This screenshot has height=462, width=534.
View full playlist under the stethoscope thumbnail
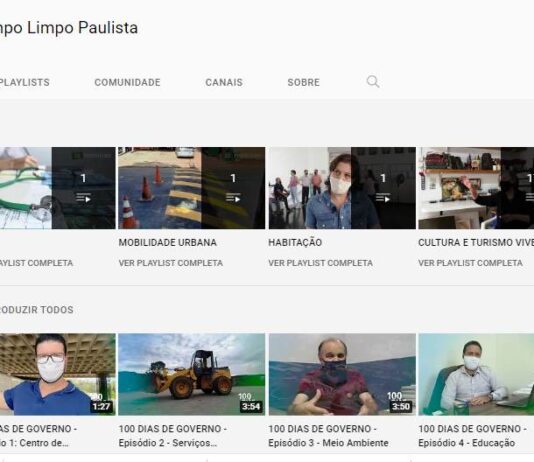coord(36,263)
